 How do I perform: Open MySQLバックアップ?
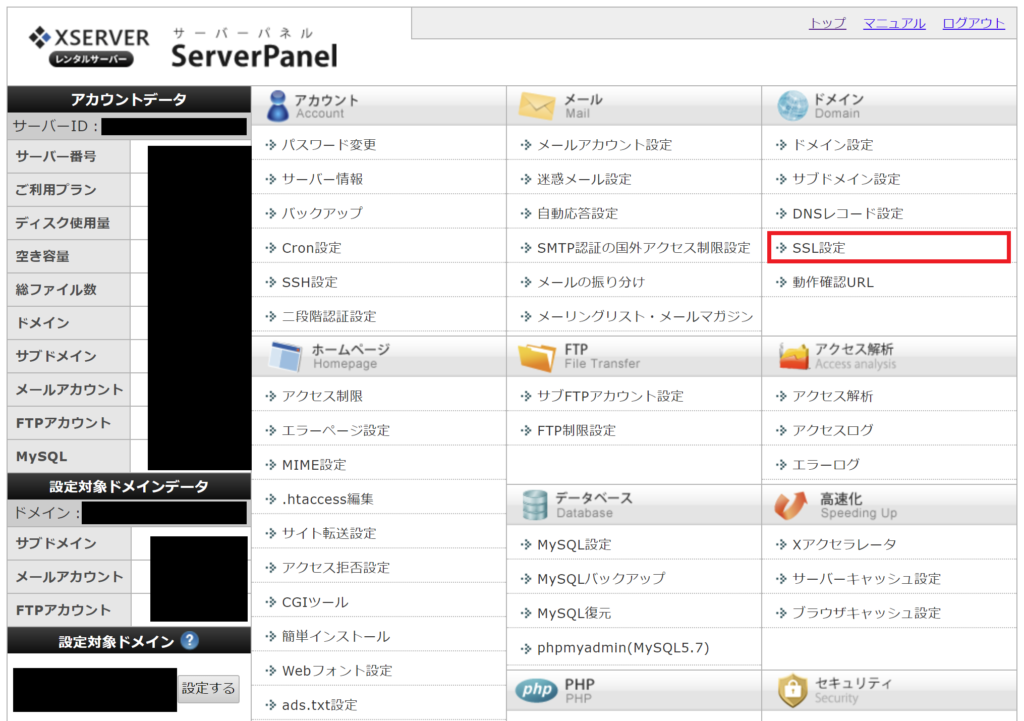601,579
